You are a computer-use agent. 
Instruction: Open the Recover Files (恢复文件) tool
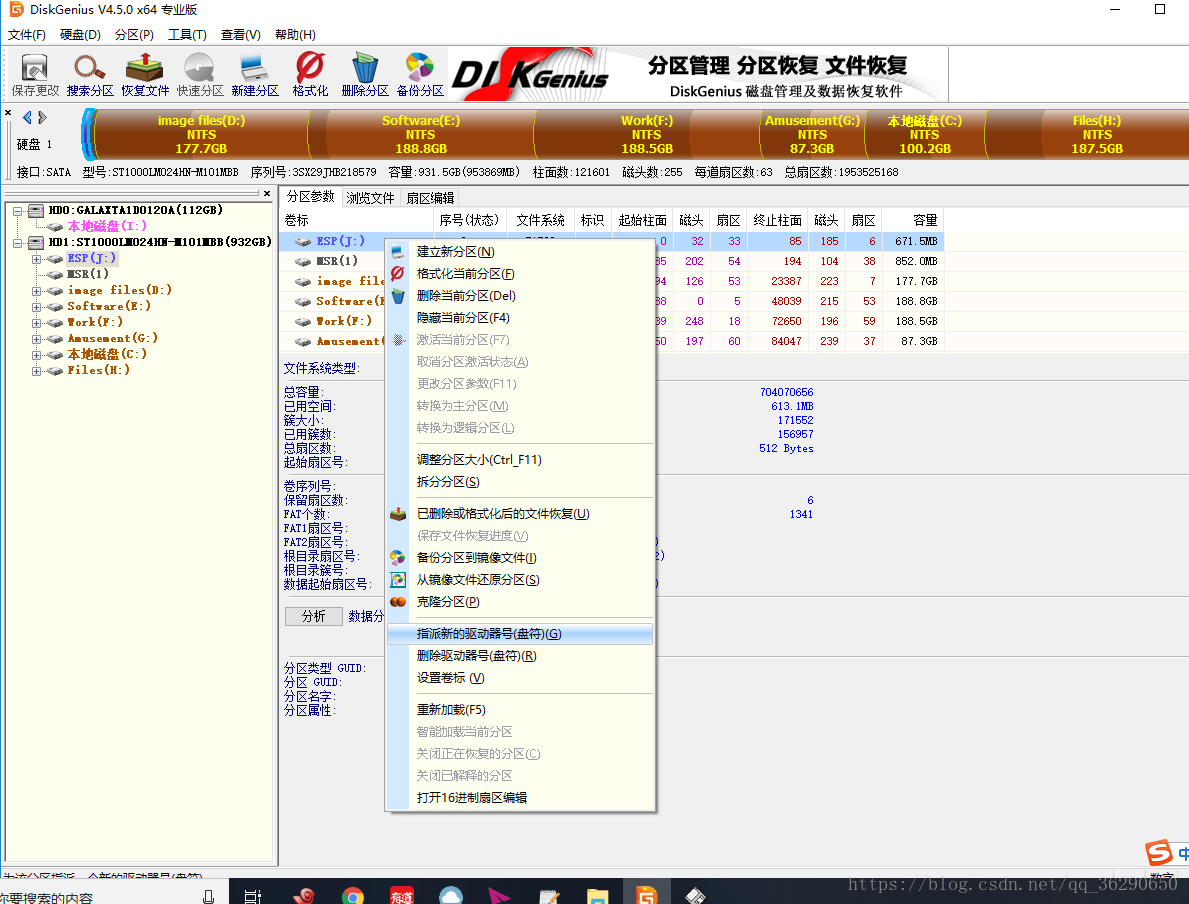tap(145, 75)
